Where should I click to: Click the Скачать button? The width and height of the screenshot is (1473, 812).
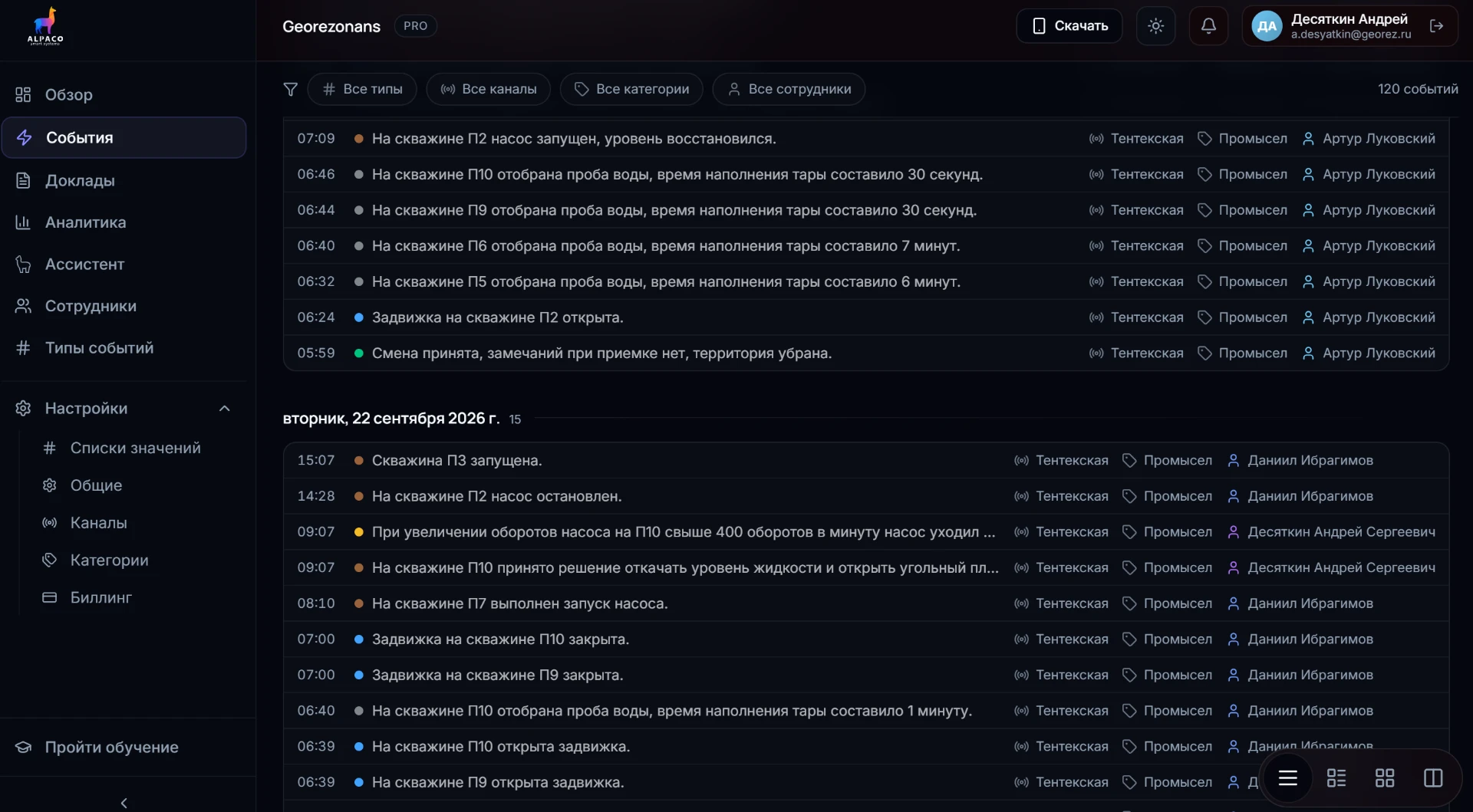click(1069, 26)
